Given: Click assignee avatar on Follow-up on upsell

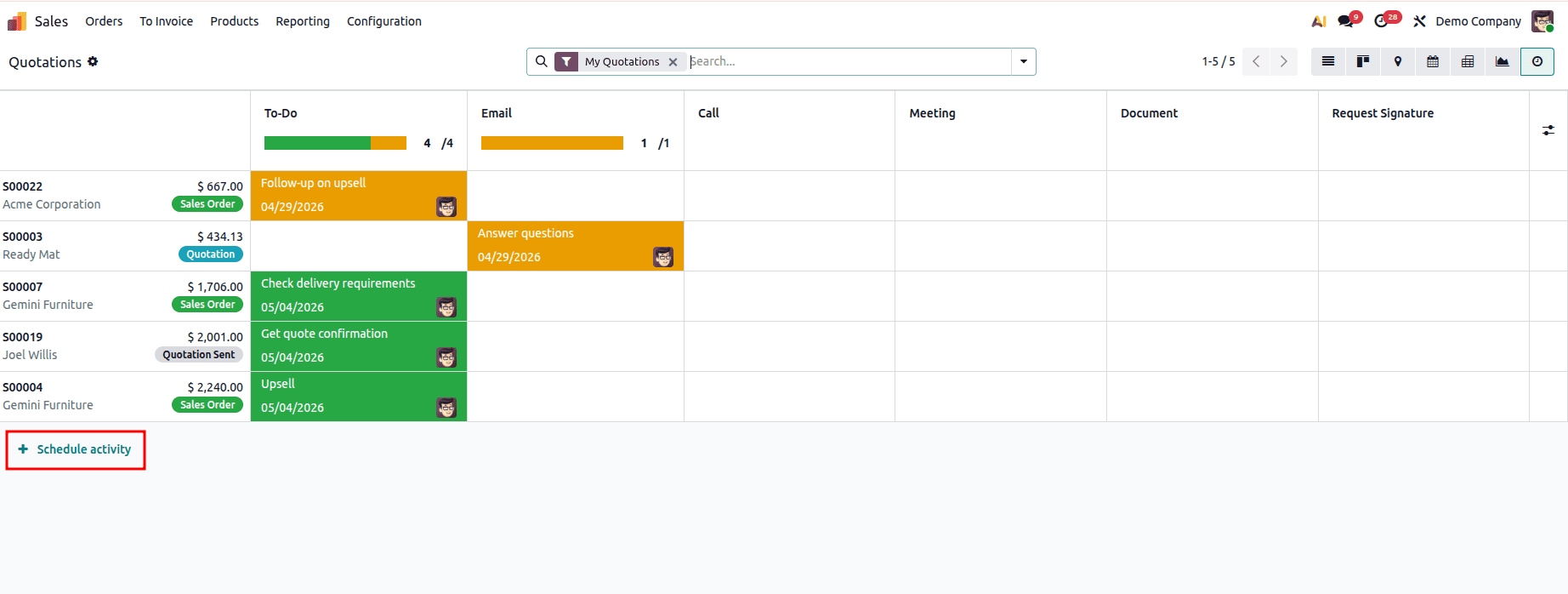Looking at the screenshot, I should click(x=446, y=207).
